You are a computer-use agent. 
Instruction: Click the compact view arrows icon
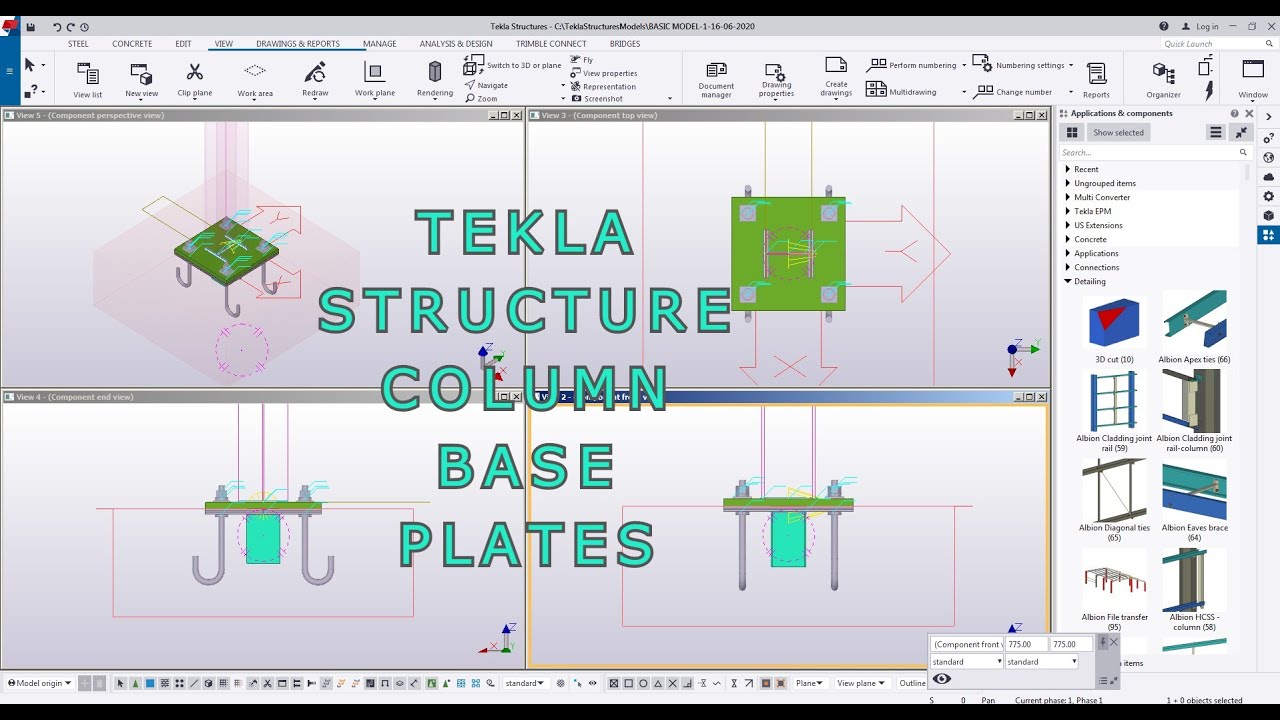(x=1241, y=132)
